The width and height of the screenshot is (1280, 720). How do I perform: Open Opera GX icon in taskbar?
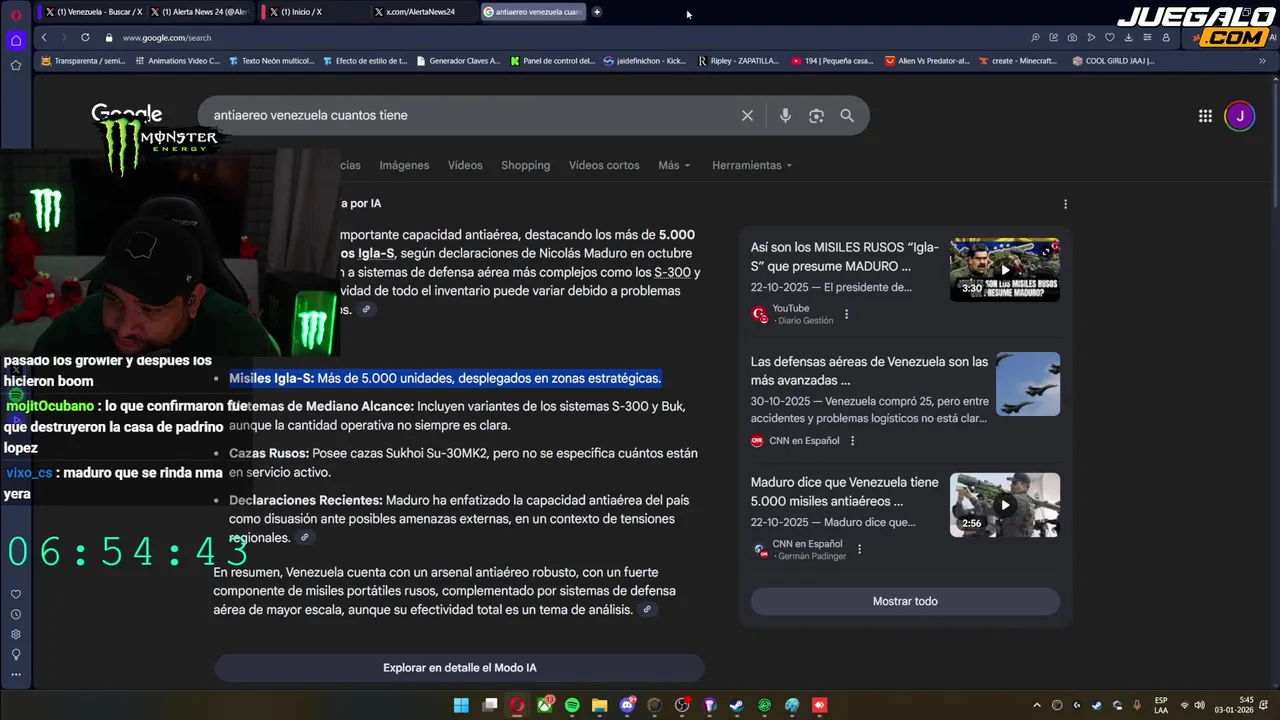[x=517, y=705]
